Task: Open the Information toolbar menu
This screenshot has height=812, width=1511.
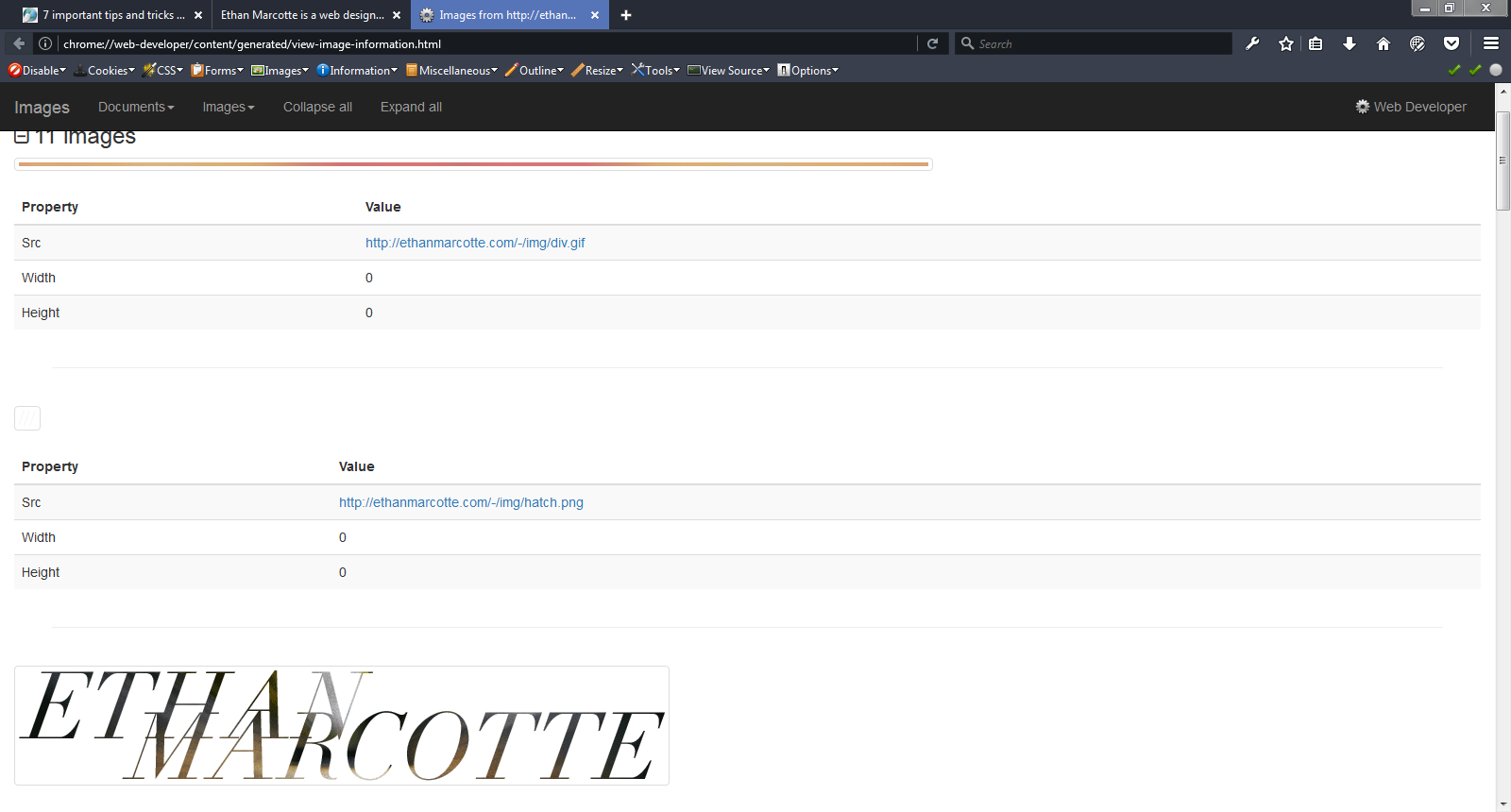Action: pyautogui.click(x=357, y=70)
